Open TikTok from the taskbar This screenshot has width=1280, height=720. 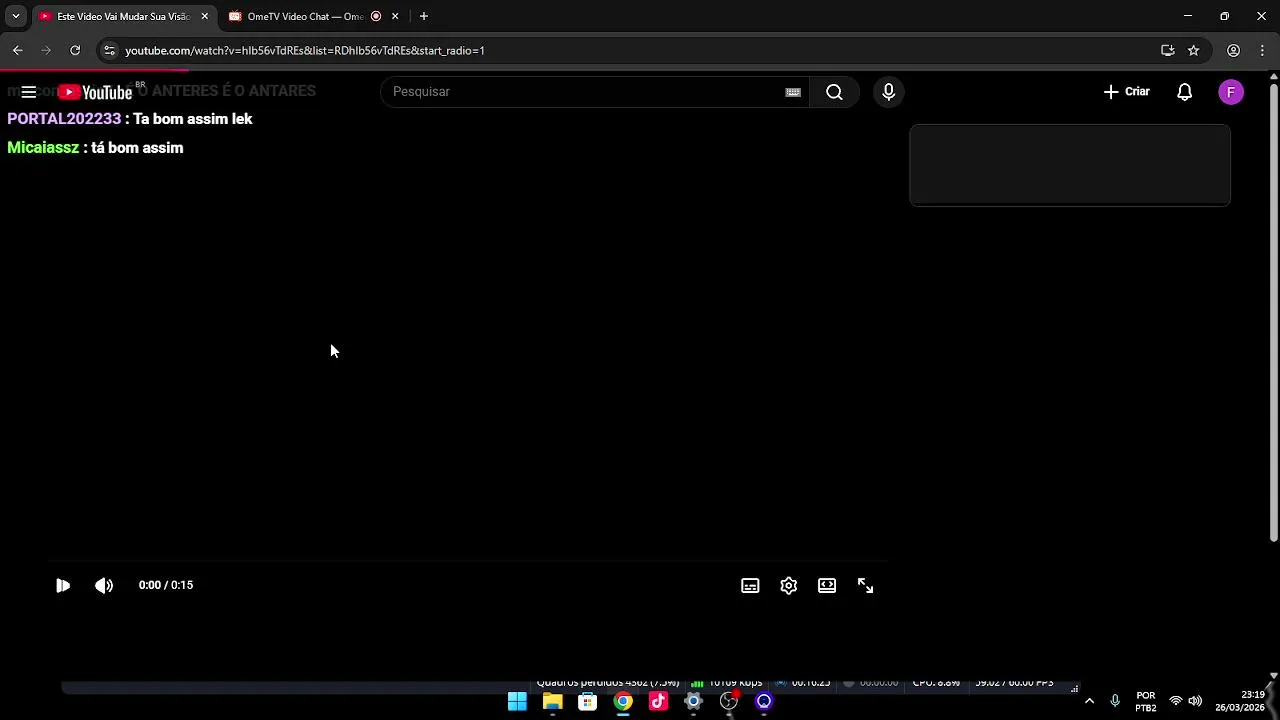(658, 701)
